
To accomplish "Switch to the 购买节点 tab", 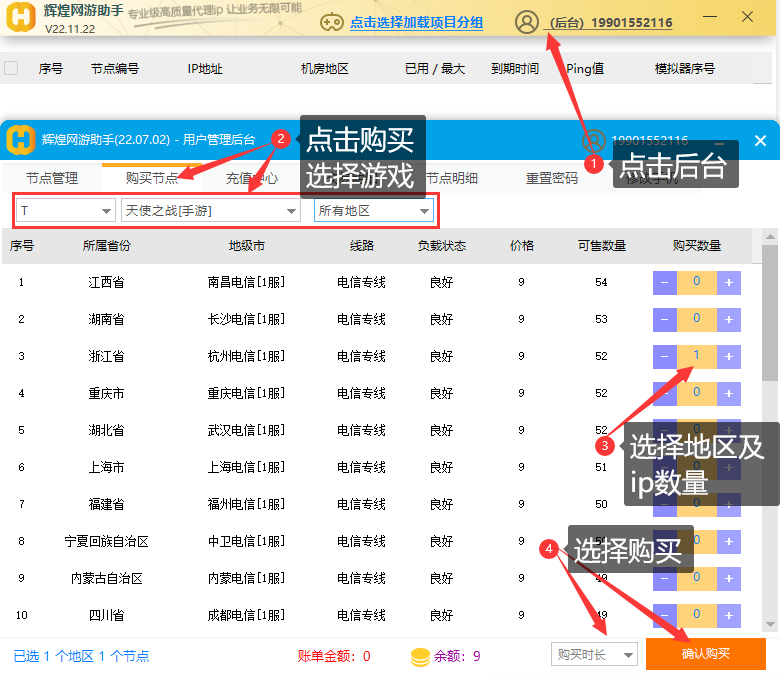I will click(152, 178).
